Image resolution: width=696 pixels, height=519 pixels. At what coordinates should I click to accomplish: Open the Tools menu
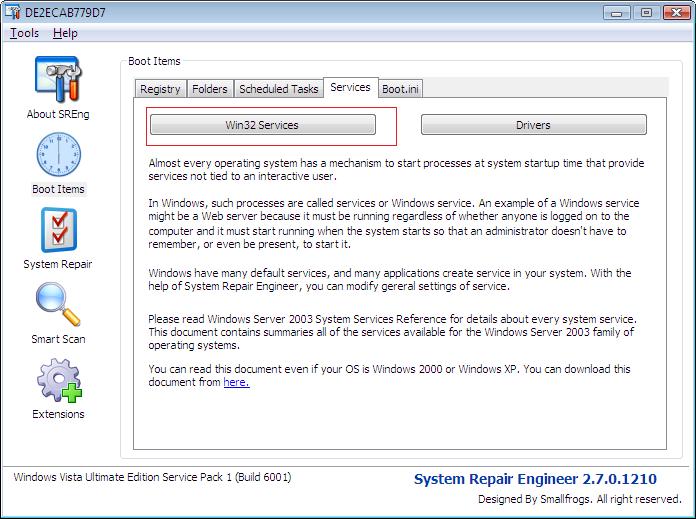pyautogui.click(x=24, y=33)
